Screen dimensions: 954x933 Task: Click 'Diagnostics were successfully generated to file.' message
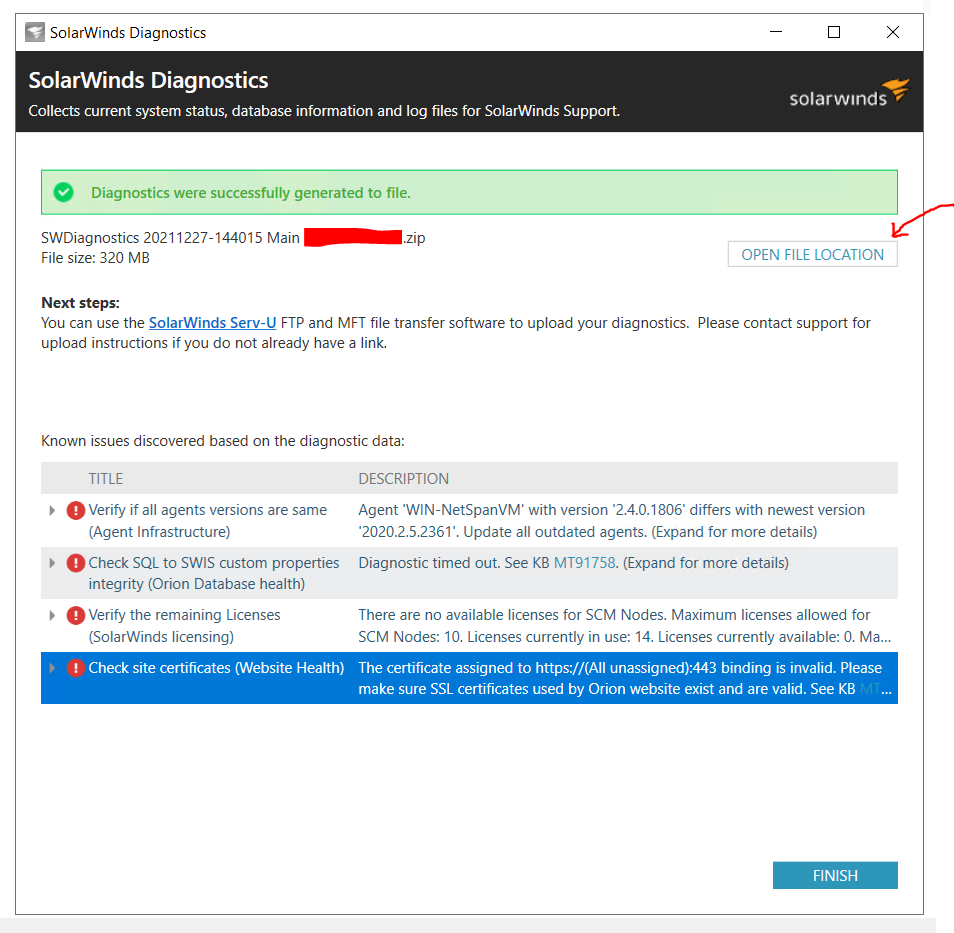click(251, 193)
